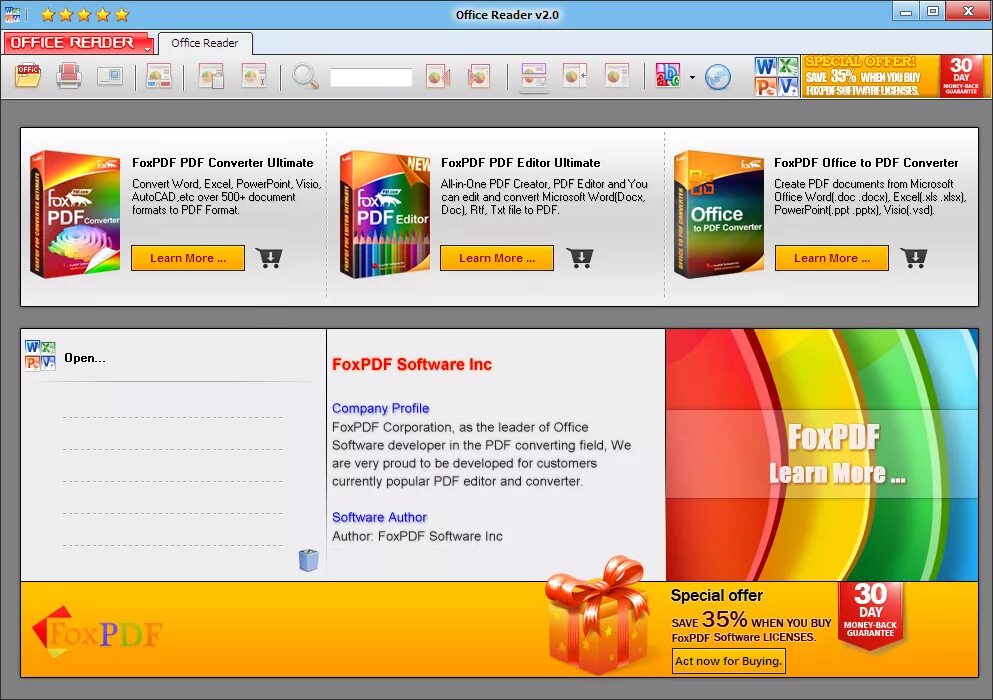Go to next page with right-arrow icon
Viewport: 993px width, 700px height.
tap(479, 76)
